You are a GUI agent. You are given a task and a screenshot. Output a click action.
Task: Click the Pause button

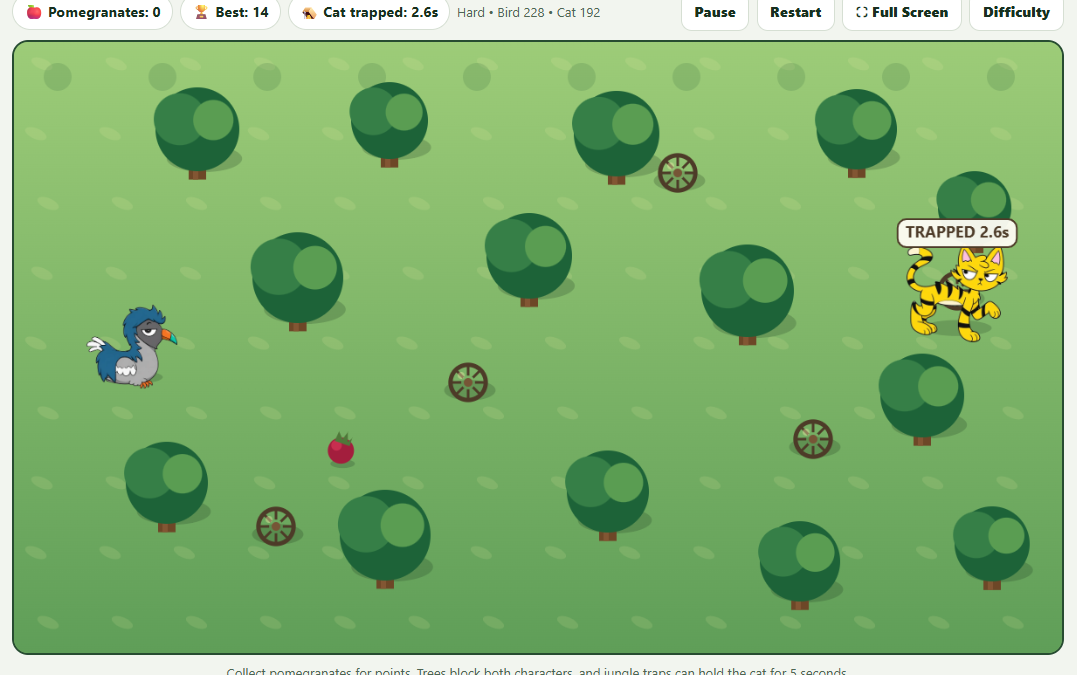click(714, 12)
